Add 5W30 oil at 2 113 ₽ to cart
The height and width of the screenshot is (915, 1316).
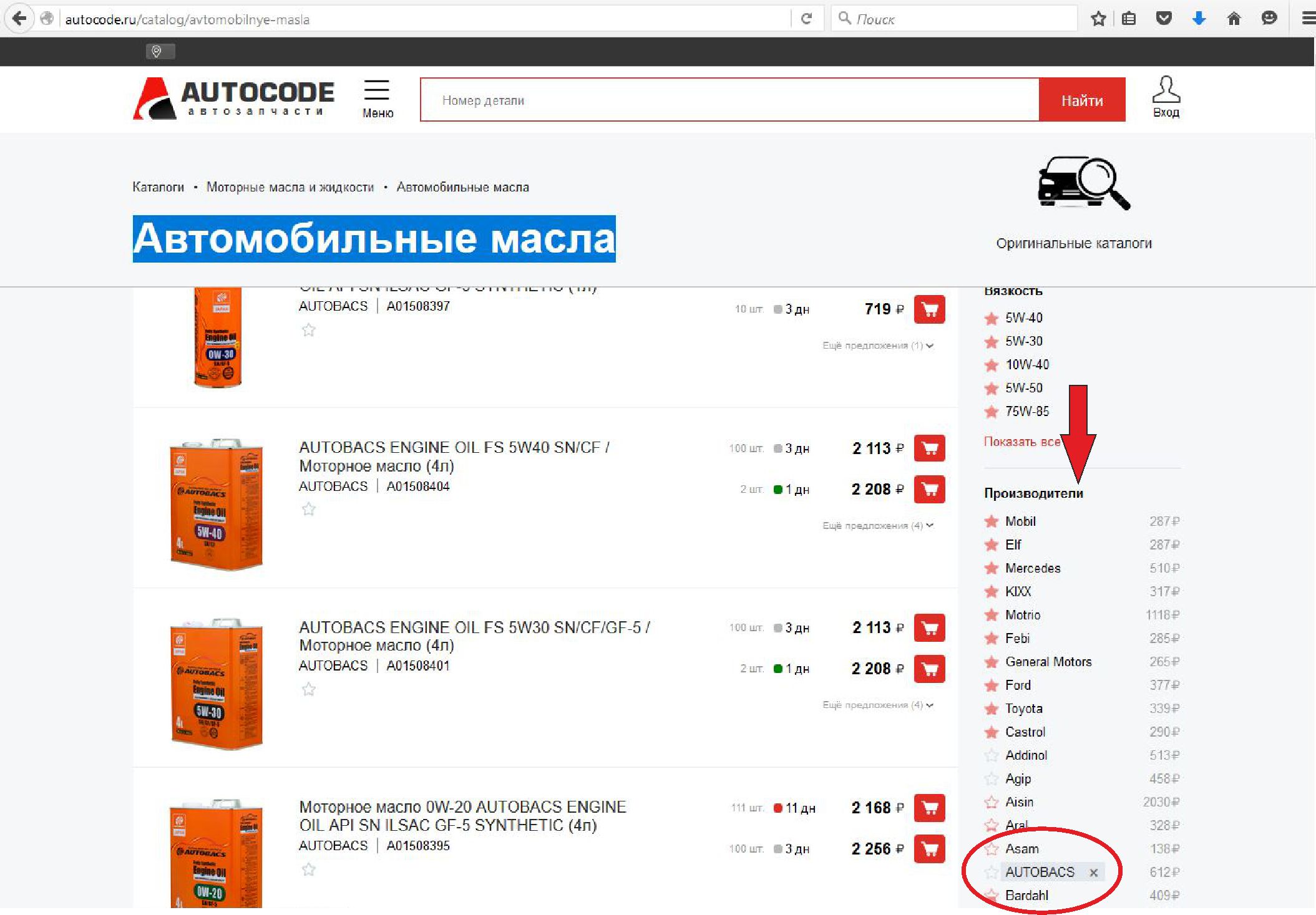coord(930,627)
